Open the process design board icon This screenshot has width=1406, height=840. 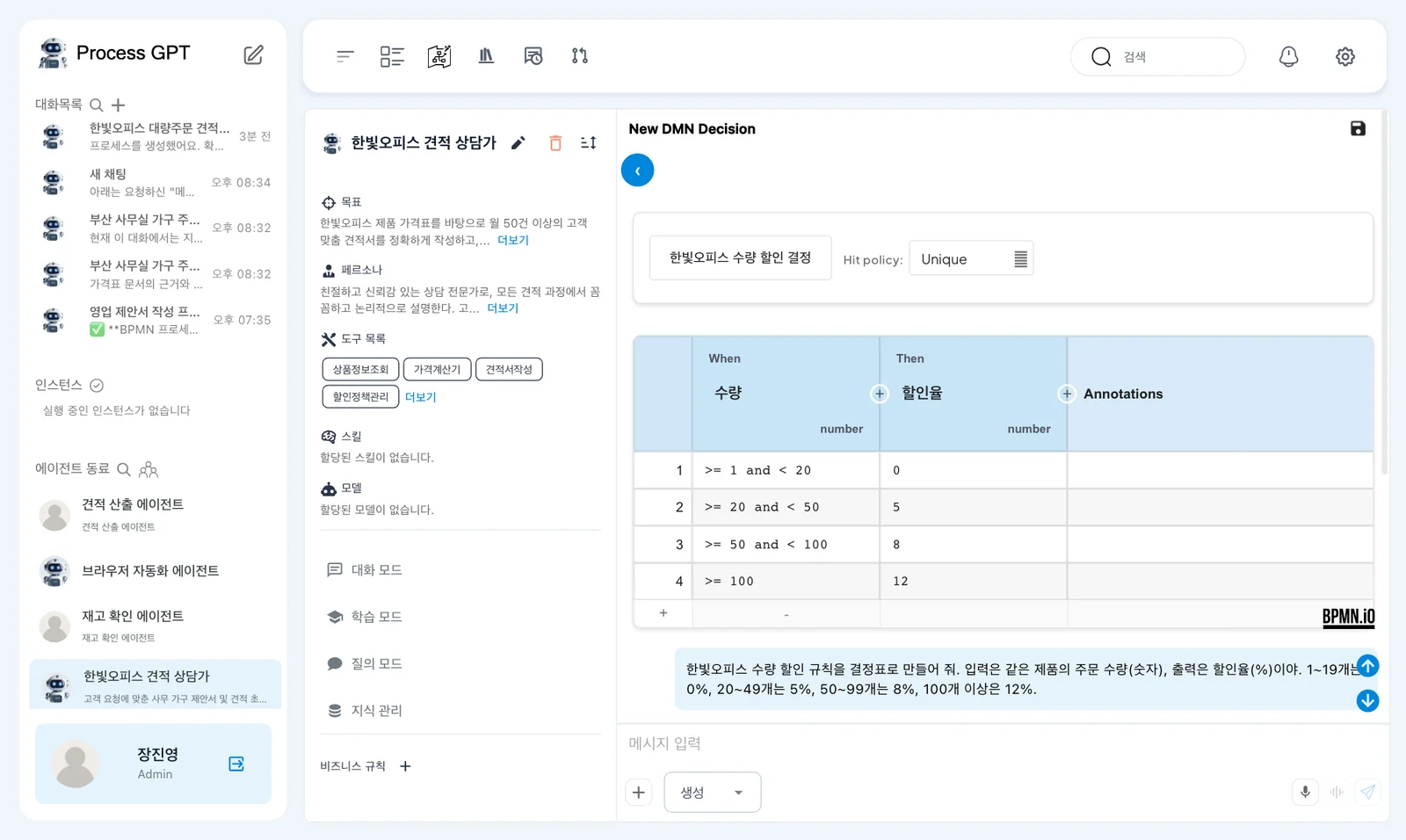(x=439, y=56)
